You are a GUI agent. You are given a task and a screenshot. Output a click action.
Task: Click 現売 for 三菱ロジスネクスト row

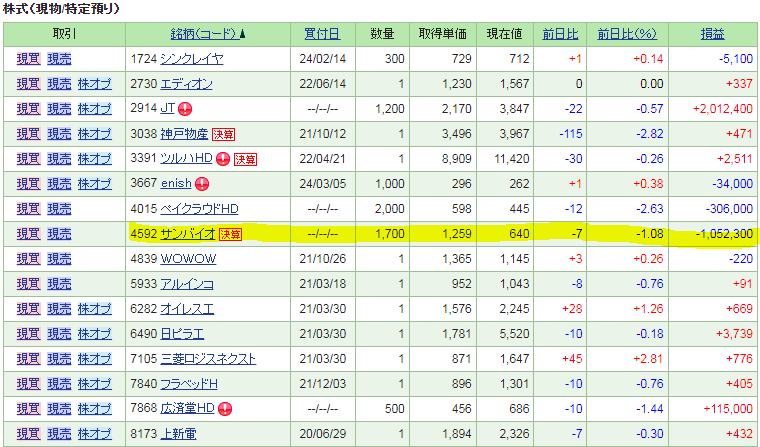(x=59, y=359)
